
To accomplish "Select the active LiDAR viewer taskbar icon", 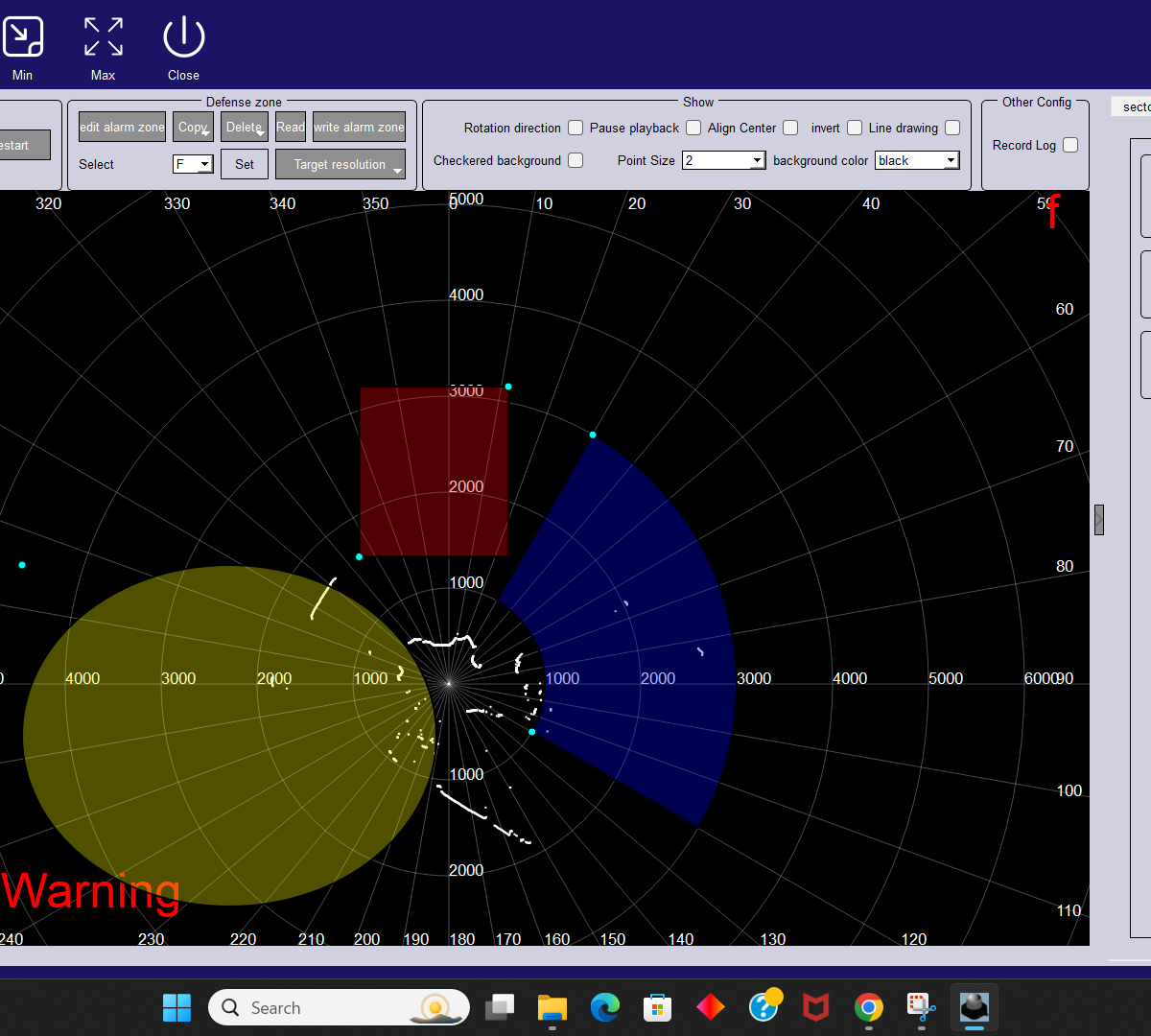I will [x=975, y=1007].
